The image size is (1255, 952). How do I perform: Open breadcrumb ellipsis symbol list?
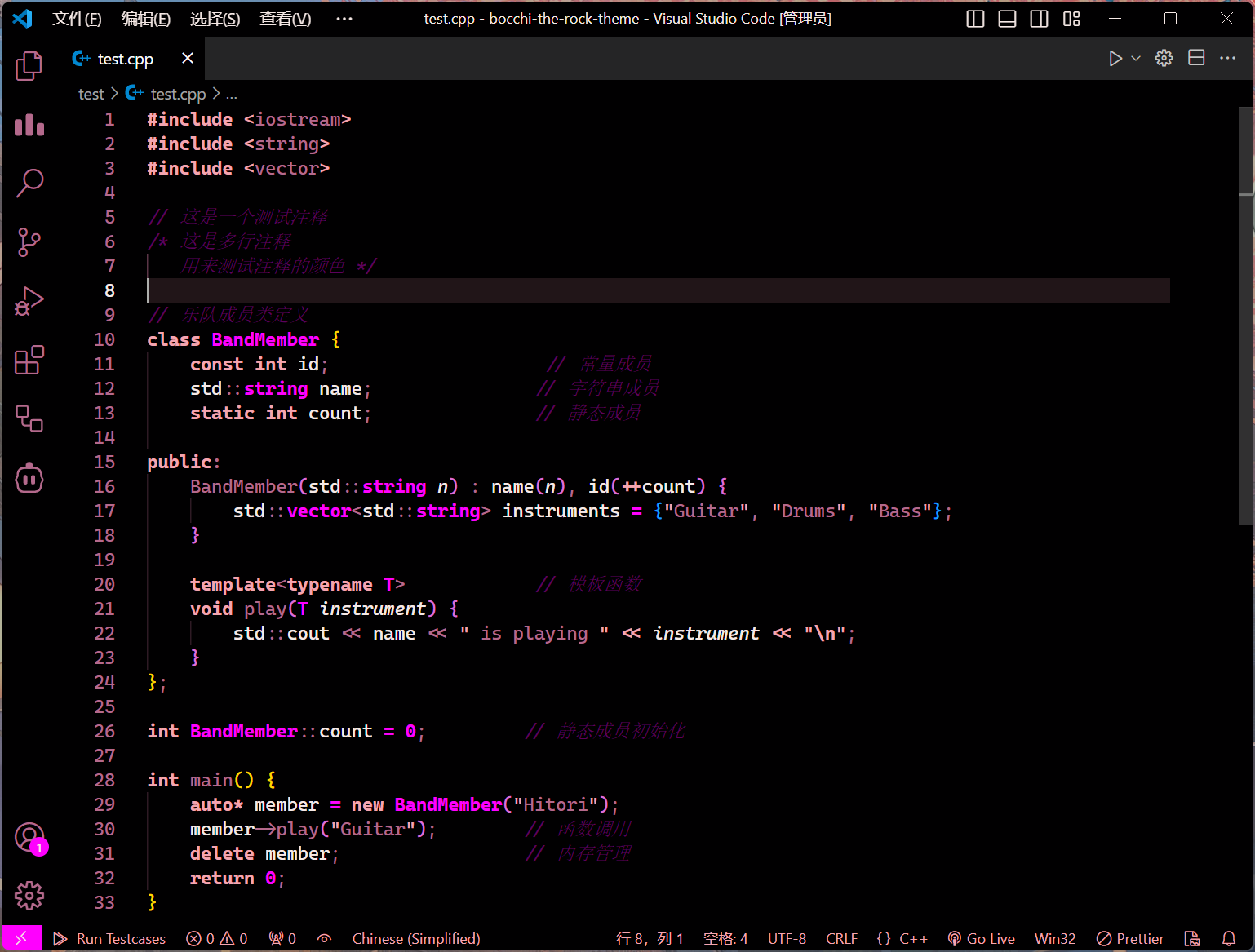coord(232,95)
